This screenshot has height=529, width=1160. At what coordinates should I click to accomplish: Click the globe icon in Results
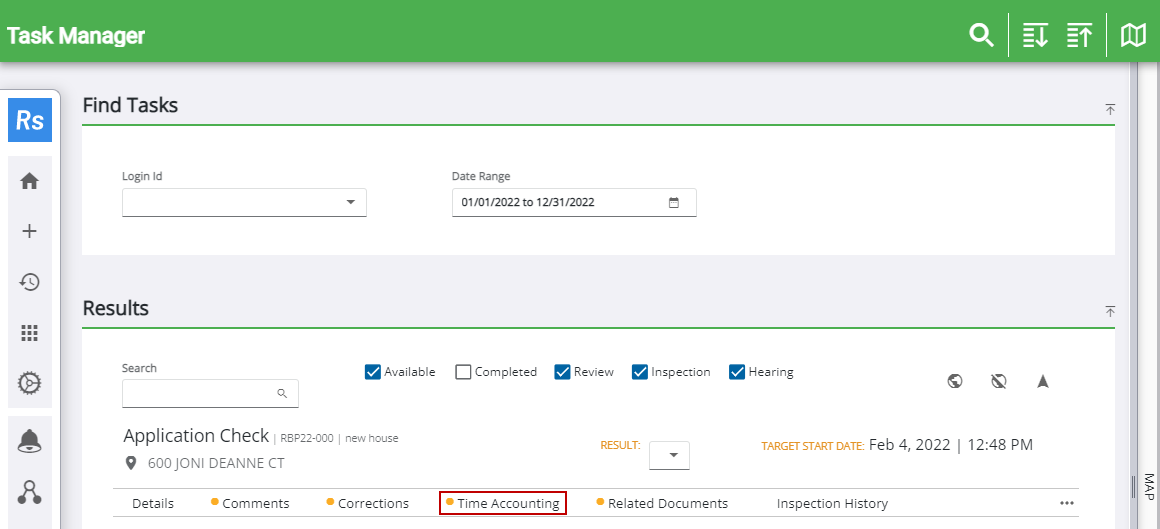(x=955, y=381)
